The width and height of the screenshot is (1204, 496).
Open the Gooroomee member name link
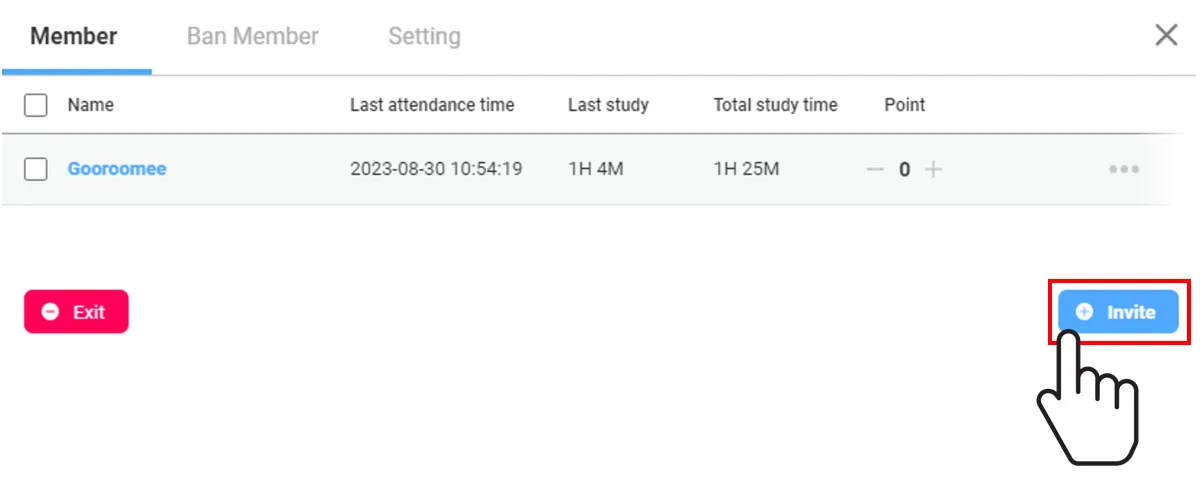tap(117, 169)
